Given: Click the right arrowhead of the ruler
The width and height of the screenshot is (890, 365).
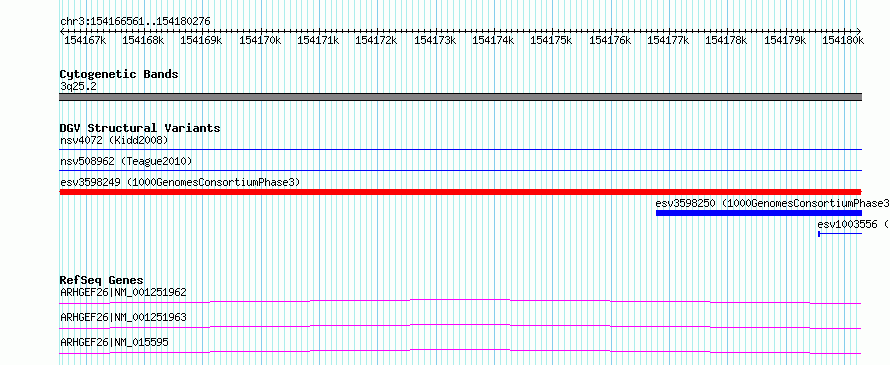Looking at the screenshot, I should tap(859, 31).
